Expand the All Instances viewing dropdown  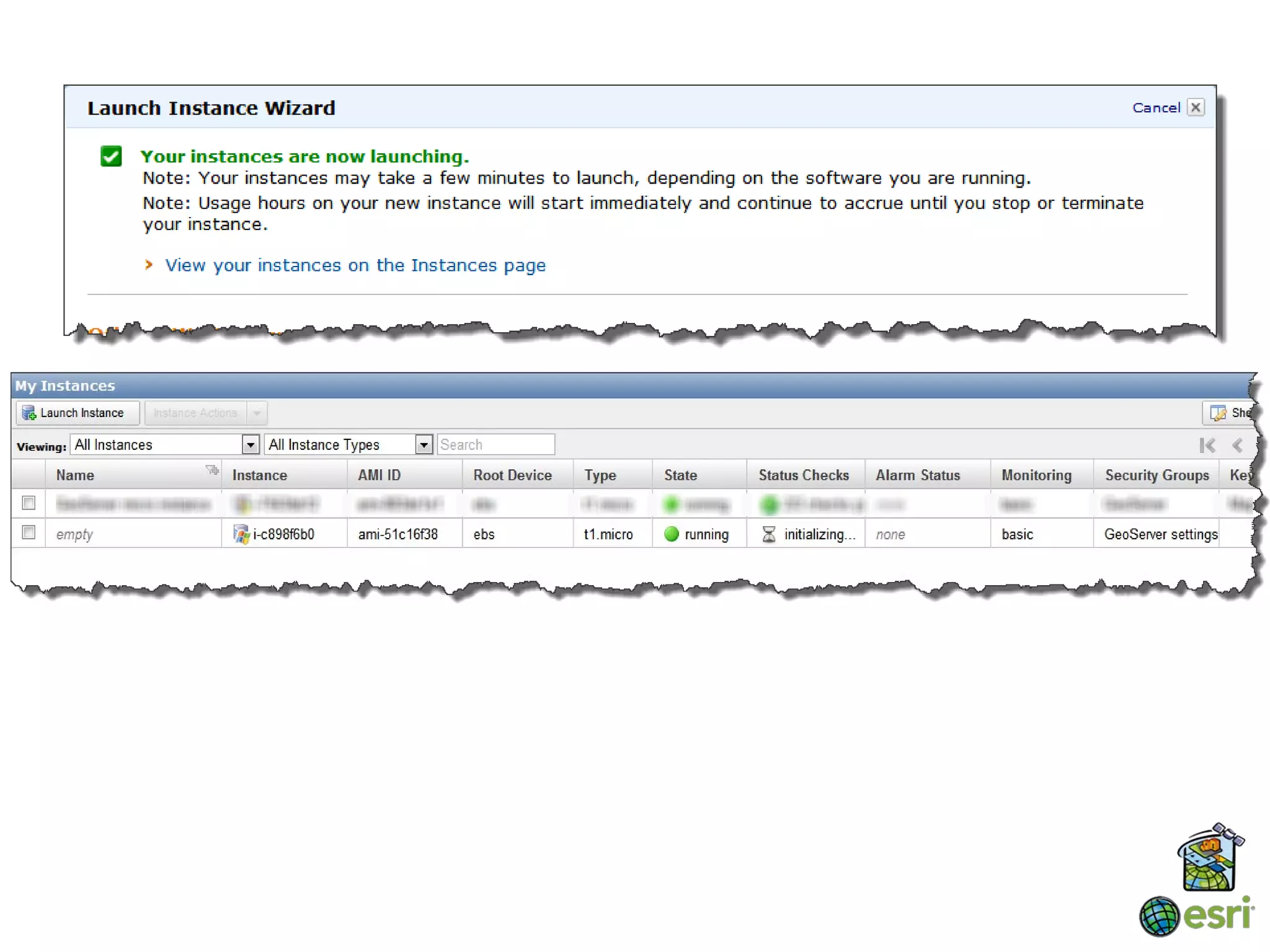(250, 444)
